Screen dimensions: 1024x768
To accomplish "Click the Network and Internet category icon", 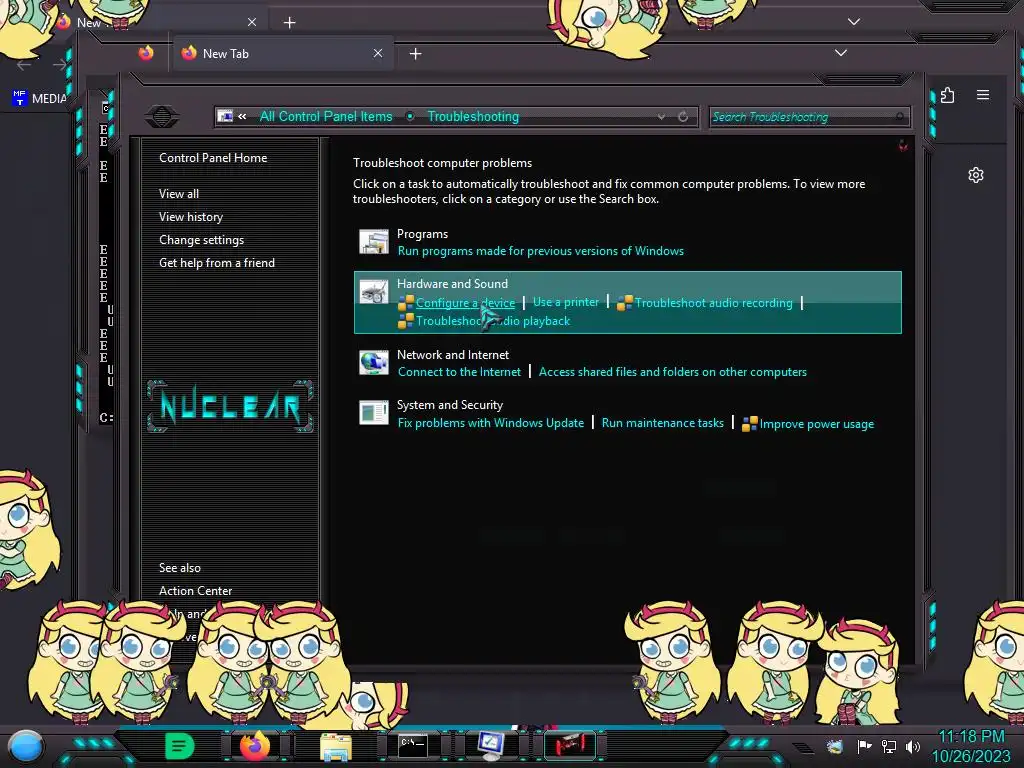I will (374, 362).
